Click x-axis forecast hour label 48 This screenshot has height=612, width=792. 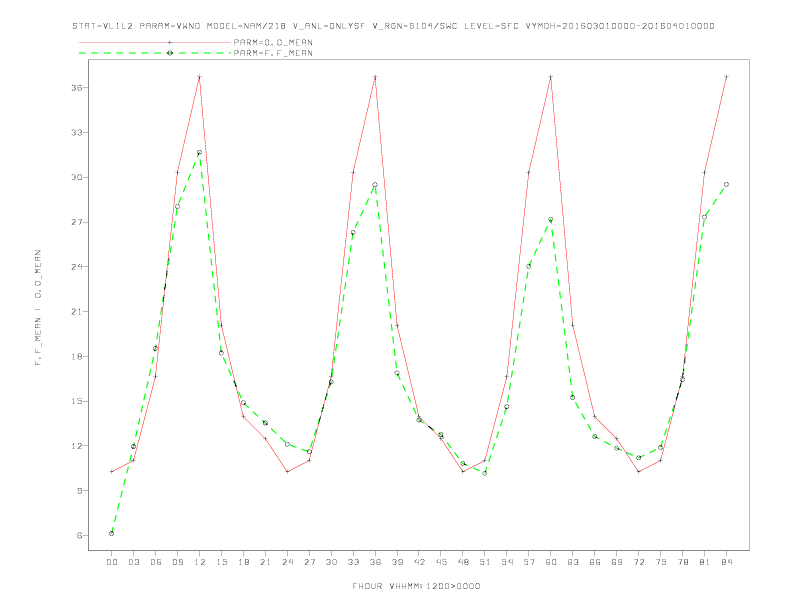click(x=463, y=562)
